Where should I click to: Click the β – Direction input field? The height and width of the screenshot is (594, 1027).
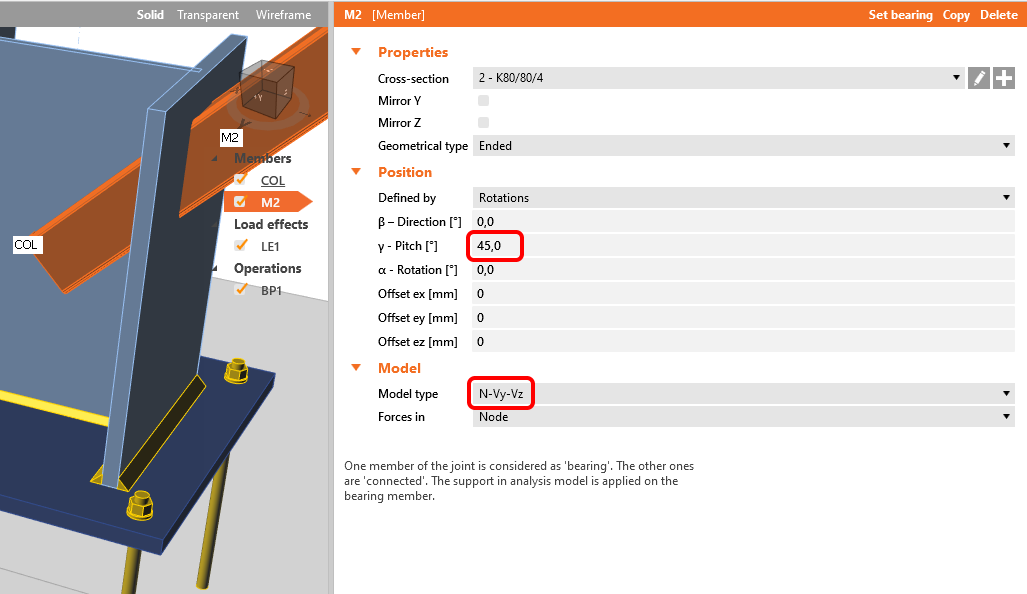[743, 222]
